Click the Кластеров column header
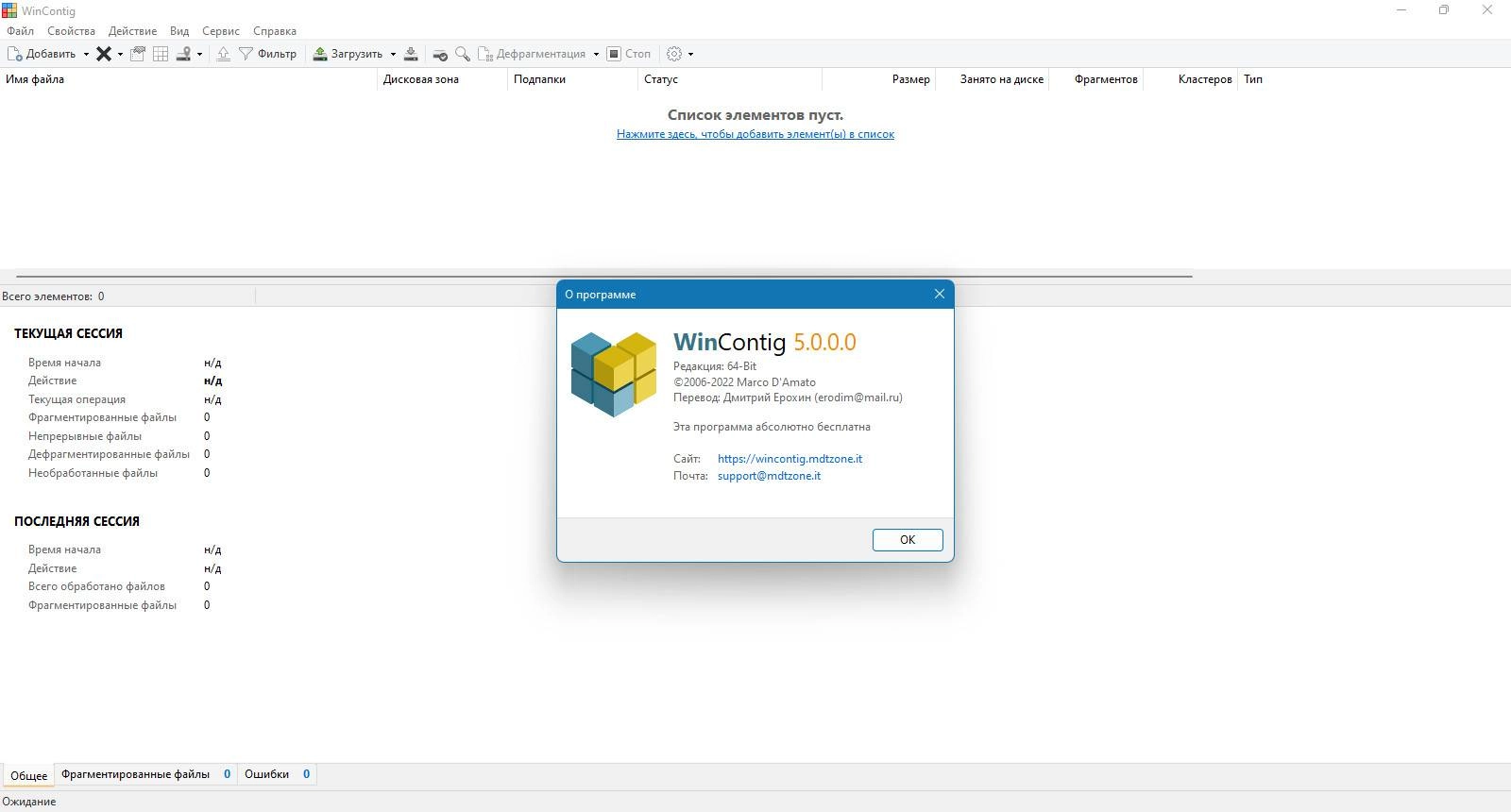The height and width of the screenshot is (812, 1511). tap(1190, 79)
